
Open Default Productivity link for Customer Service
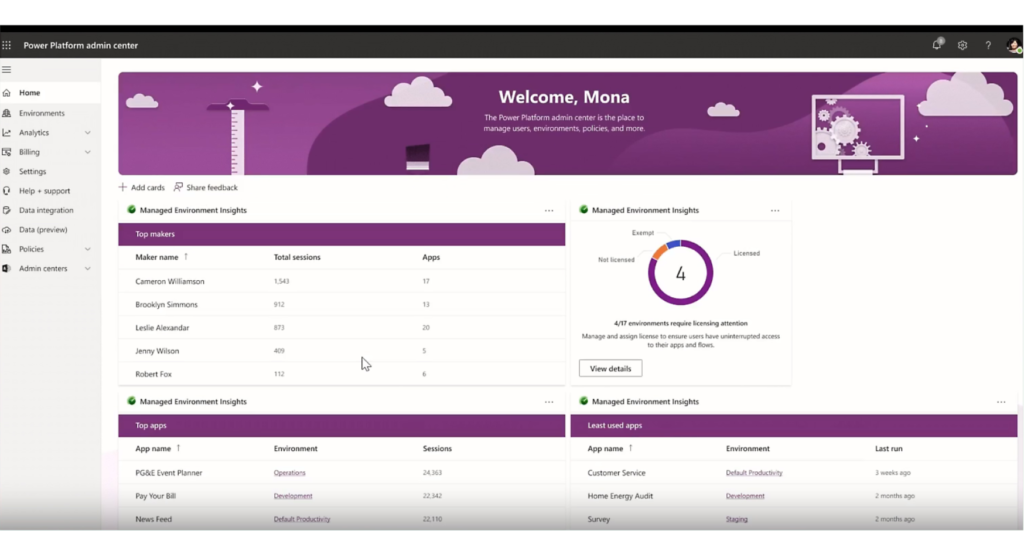pos(754,472)
